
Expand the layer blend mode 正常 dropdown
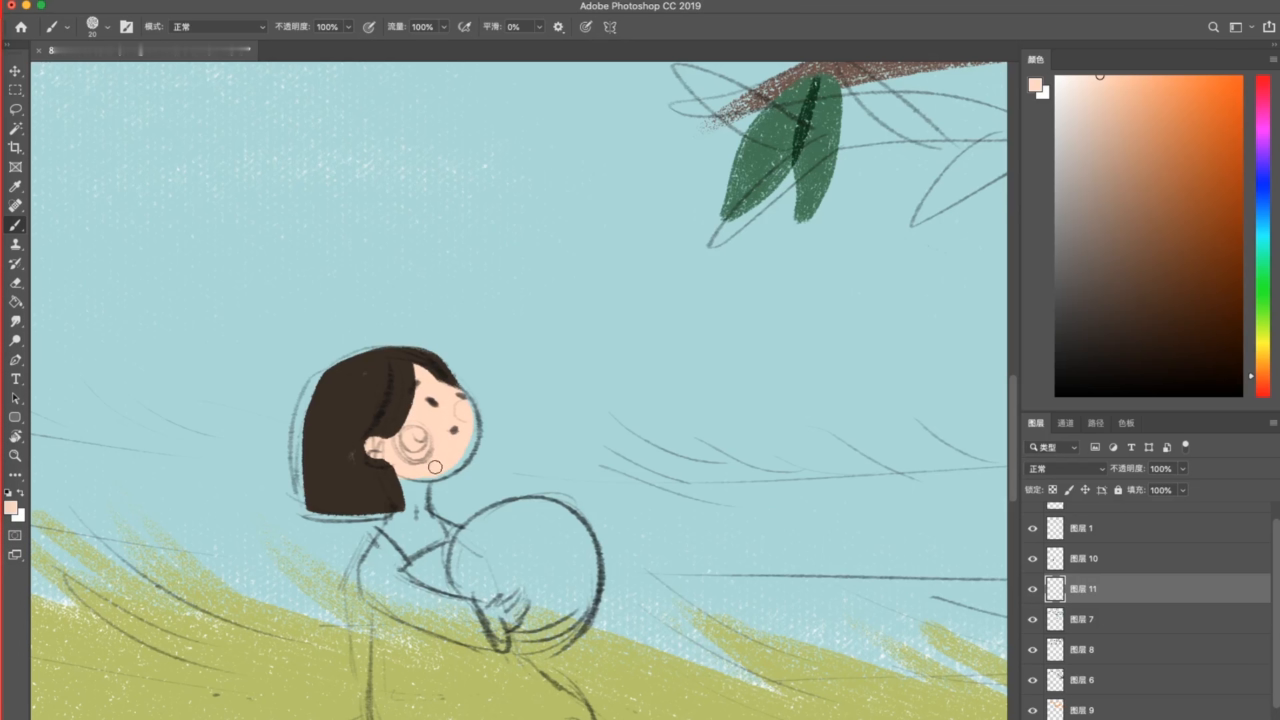pos(1066,469)
